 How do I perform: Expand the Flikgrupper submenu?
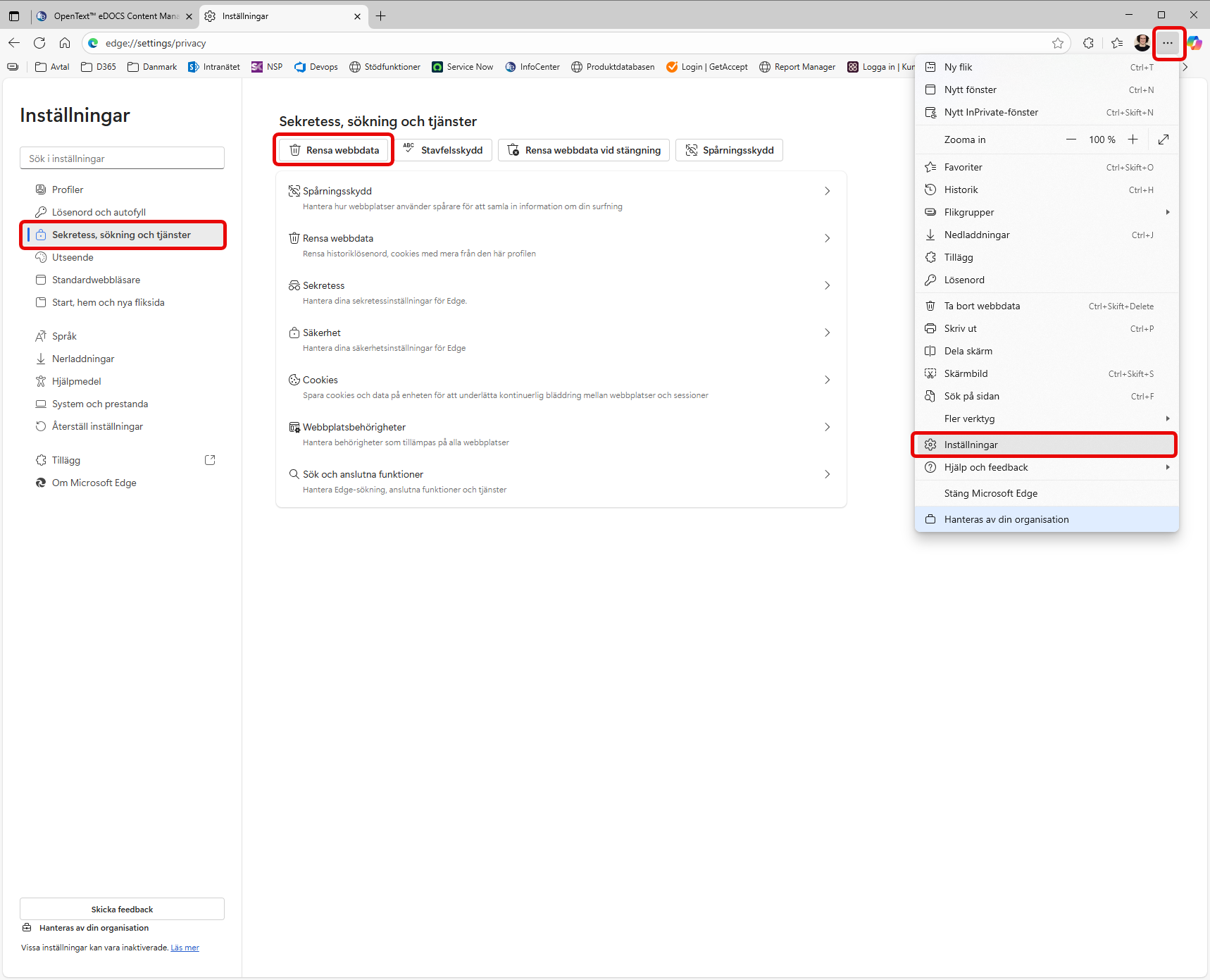coord(1046,212)
